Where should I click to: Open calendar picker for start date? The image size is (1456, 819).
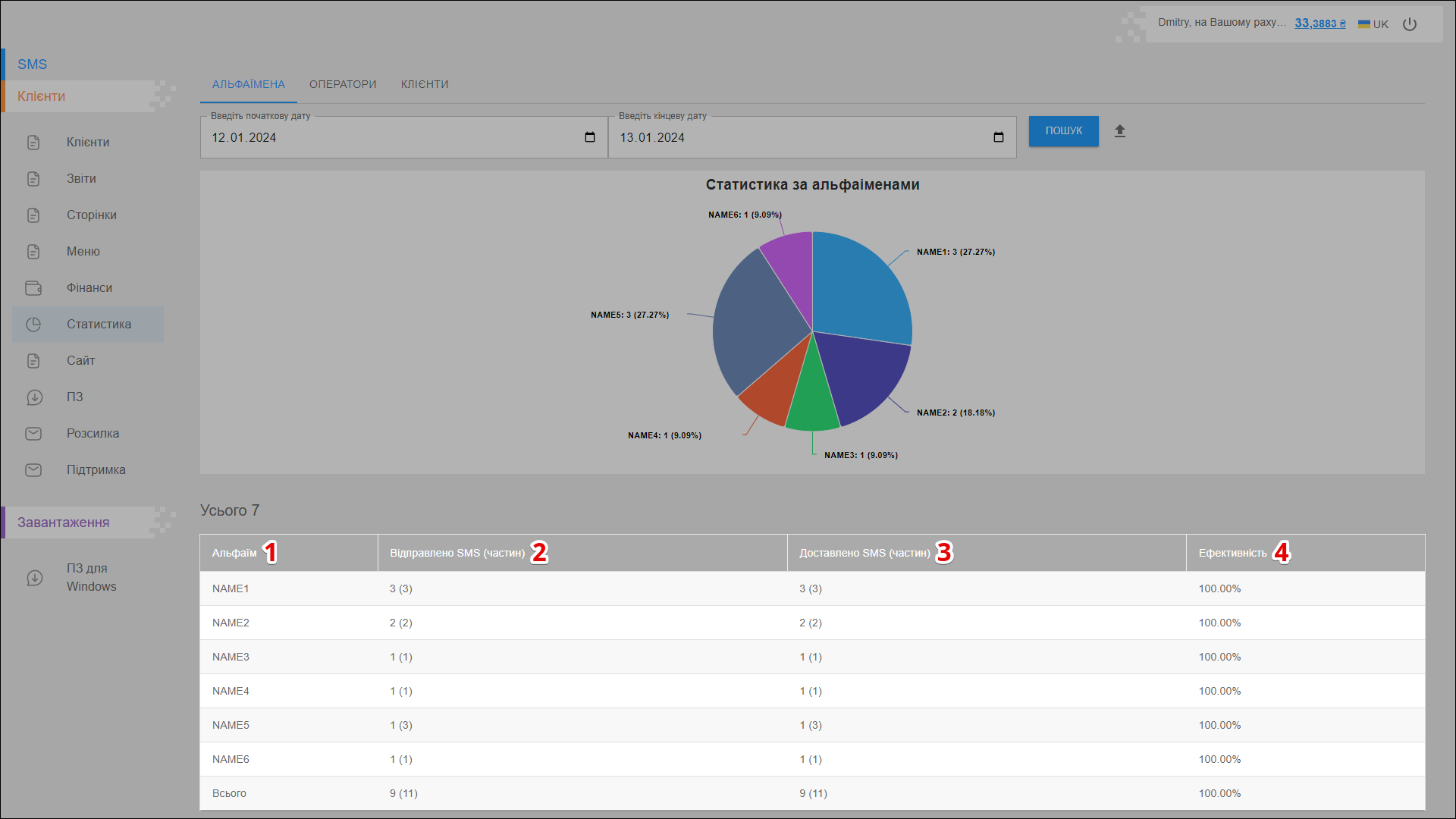point(590,137)
